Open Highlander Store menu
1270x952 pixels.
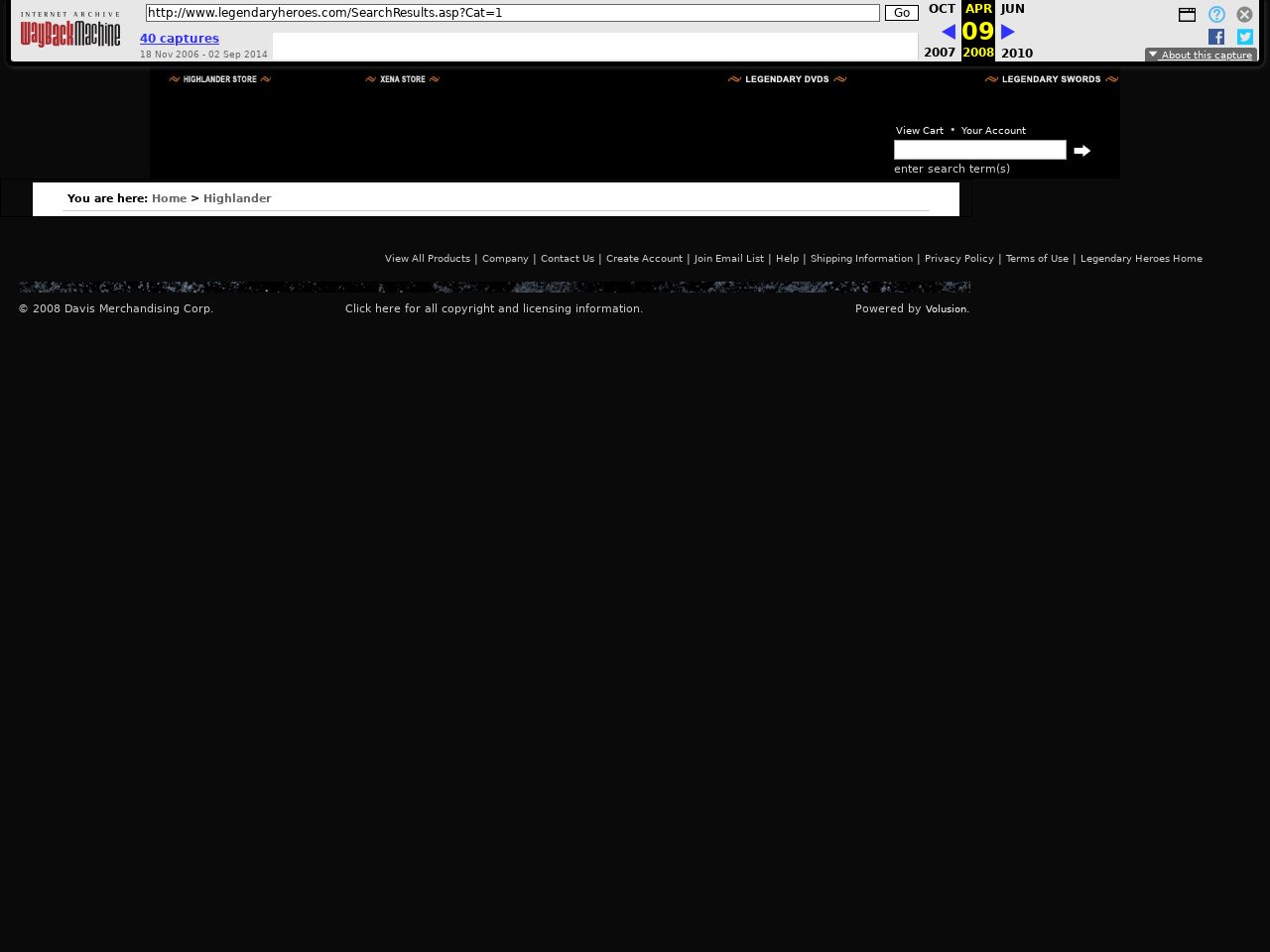click(219, 79)
